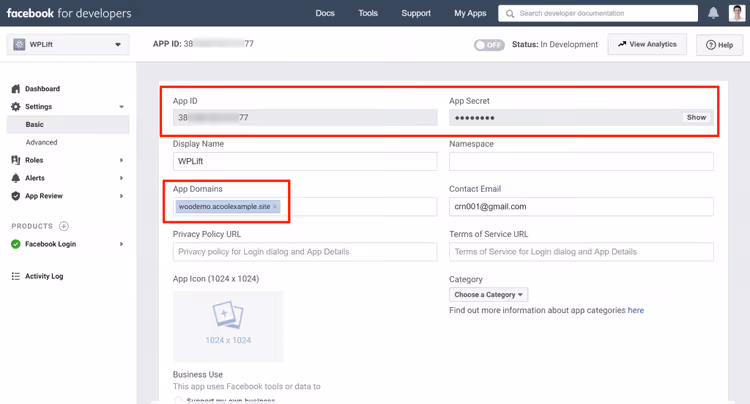Click the search magnifier icon
Image resolution: width=750 pixels, height=404 pixels.
(510, 13)
